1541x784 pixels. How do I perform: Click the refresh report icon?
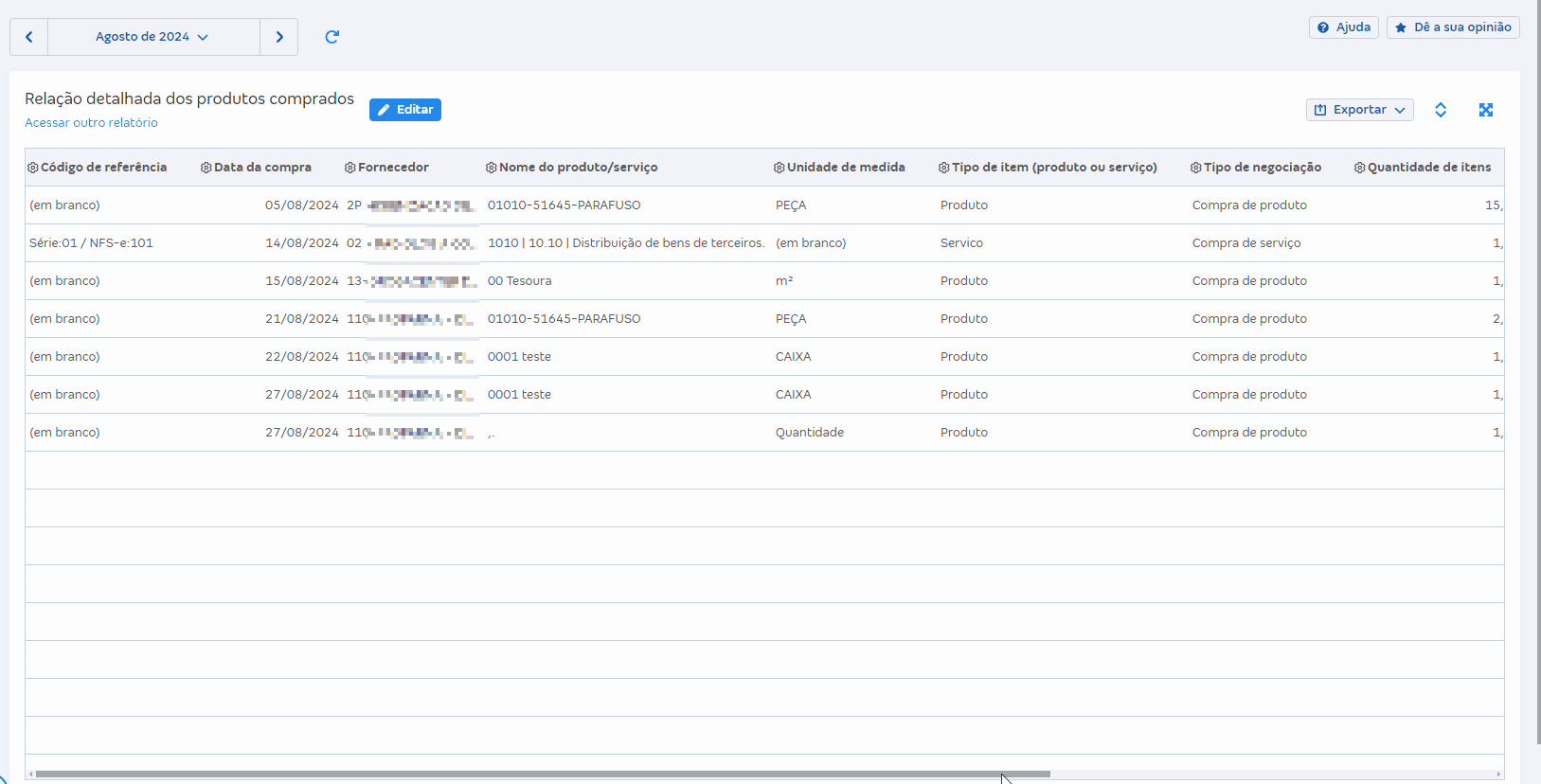[x=331, y=37]
